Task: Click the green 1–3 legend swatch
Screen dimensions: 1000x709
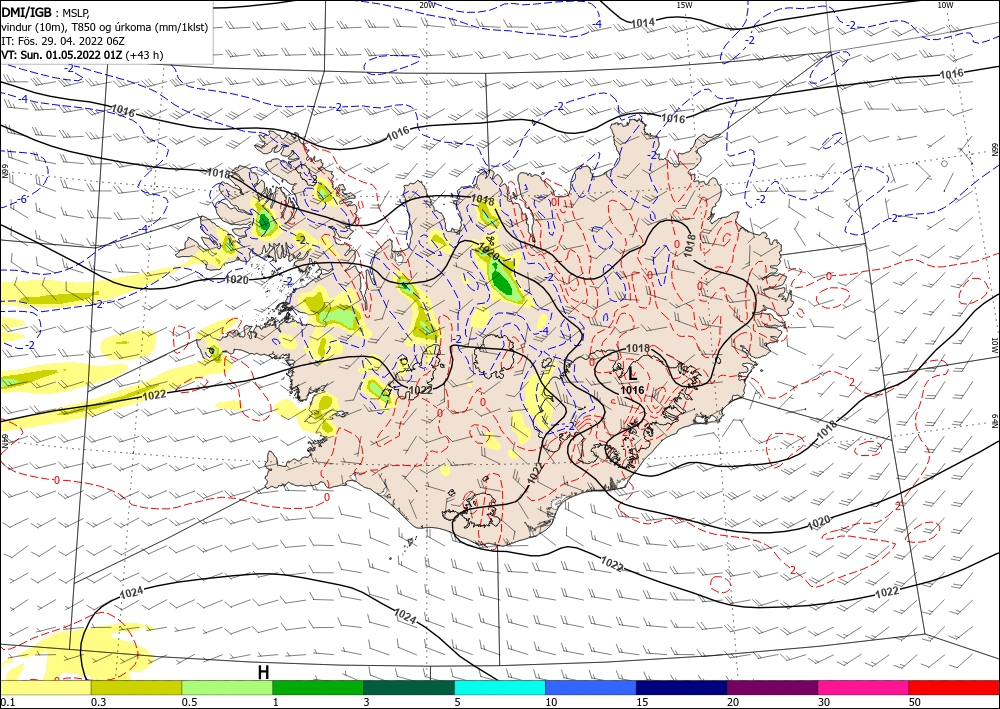Action: [318, 687]
